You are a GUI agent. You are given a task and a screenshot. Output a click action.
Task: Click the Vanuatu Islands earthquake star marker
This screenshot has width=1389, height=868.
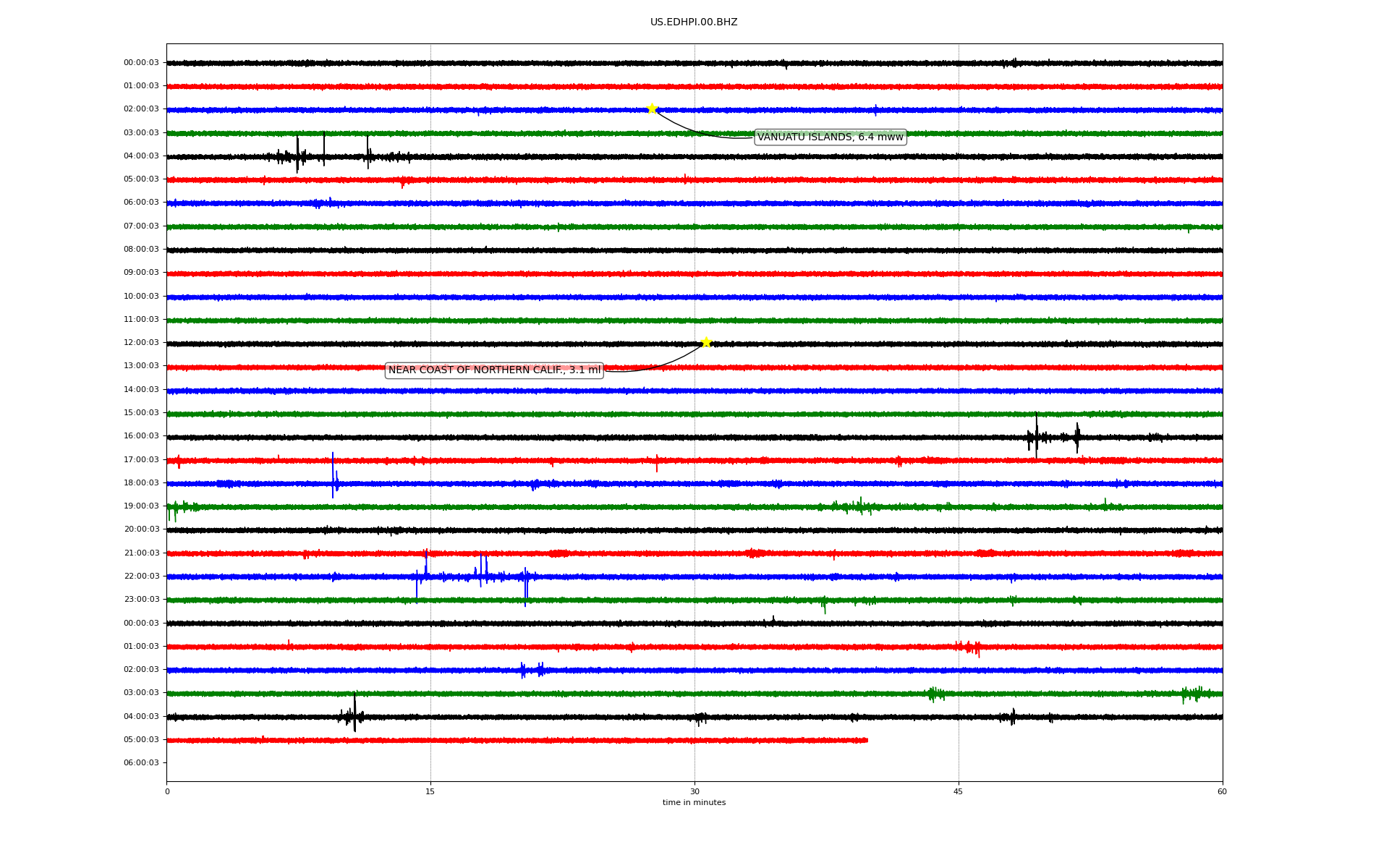pos(652,109)
